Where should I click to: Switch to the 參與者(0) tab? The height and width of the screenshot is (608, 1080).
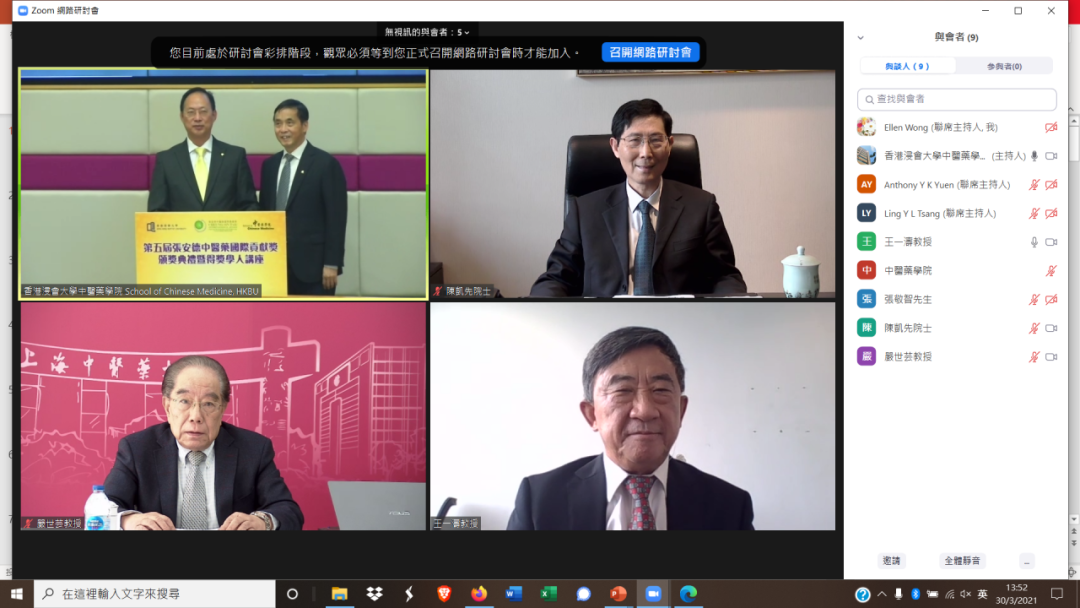(x=1004, y=66)
